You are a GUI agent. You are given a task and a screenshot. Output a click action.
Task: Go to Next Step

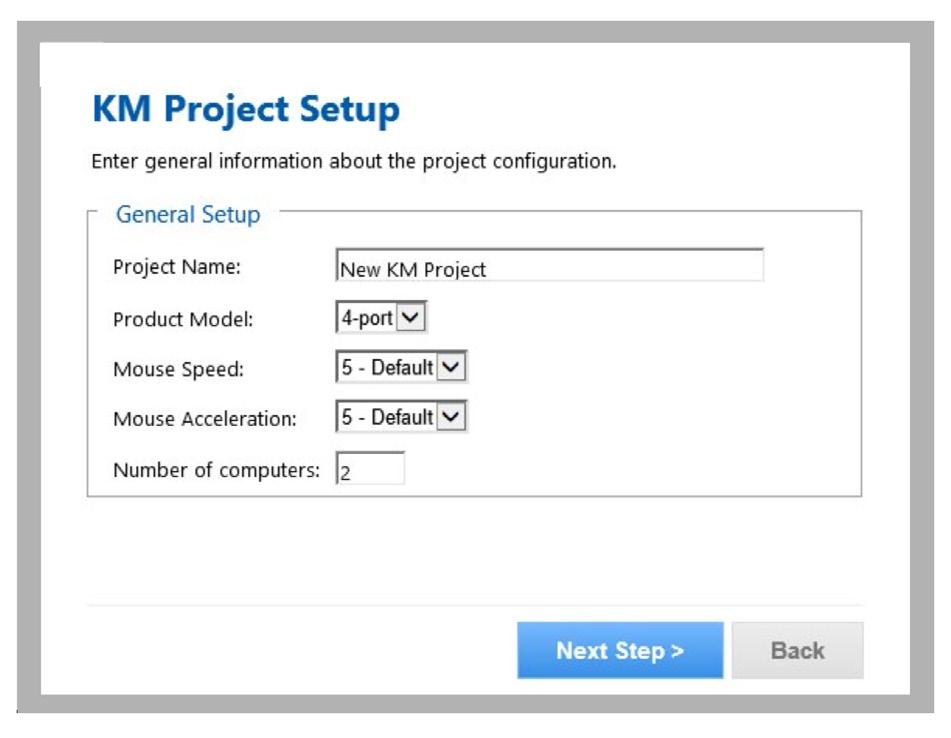[x=620, y=650]
